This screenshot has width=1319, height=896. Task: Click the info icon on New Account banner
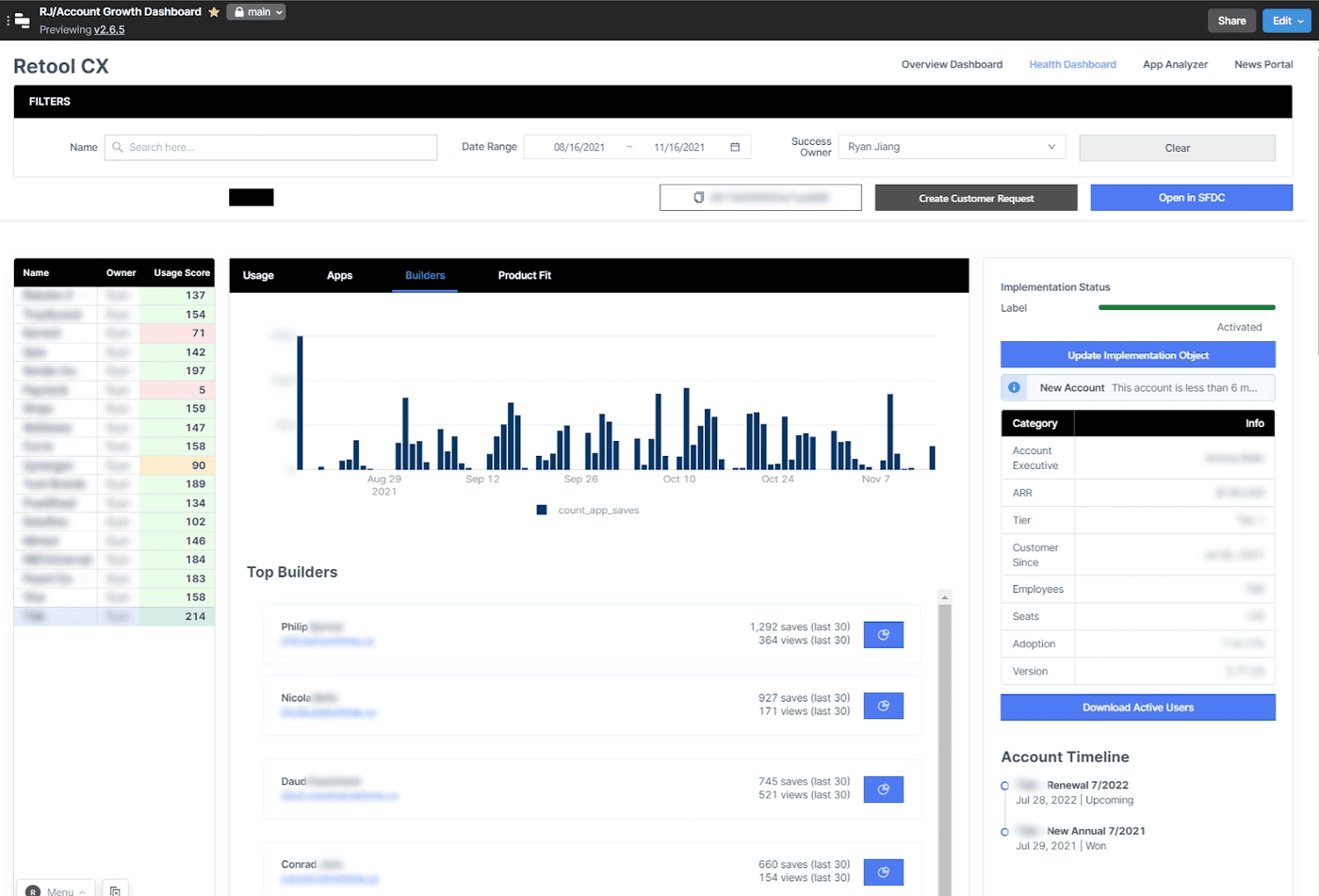[x=1015, y=387]
